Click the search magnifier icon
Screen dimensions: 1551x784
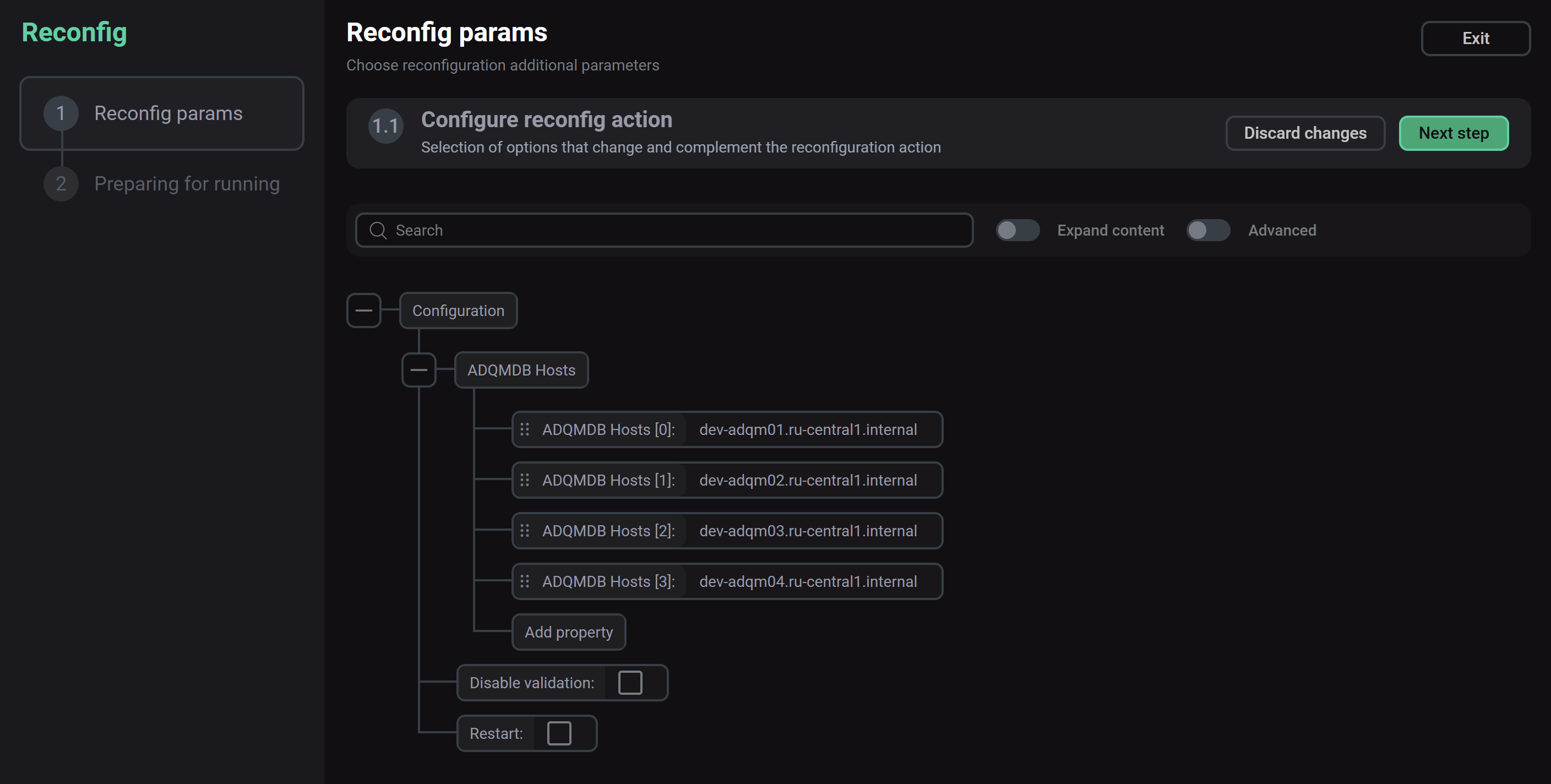coord(378,231)
